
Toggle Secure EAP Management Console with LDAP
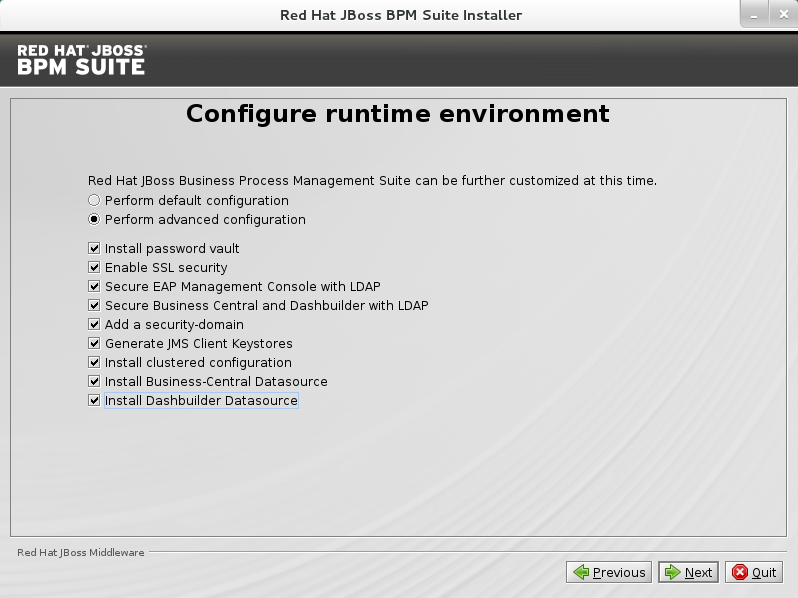pos(94,286)
